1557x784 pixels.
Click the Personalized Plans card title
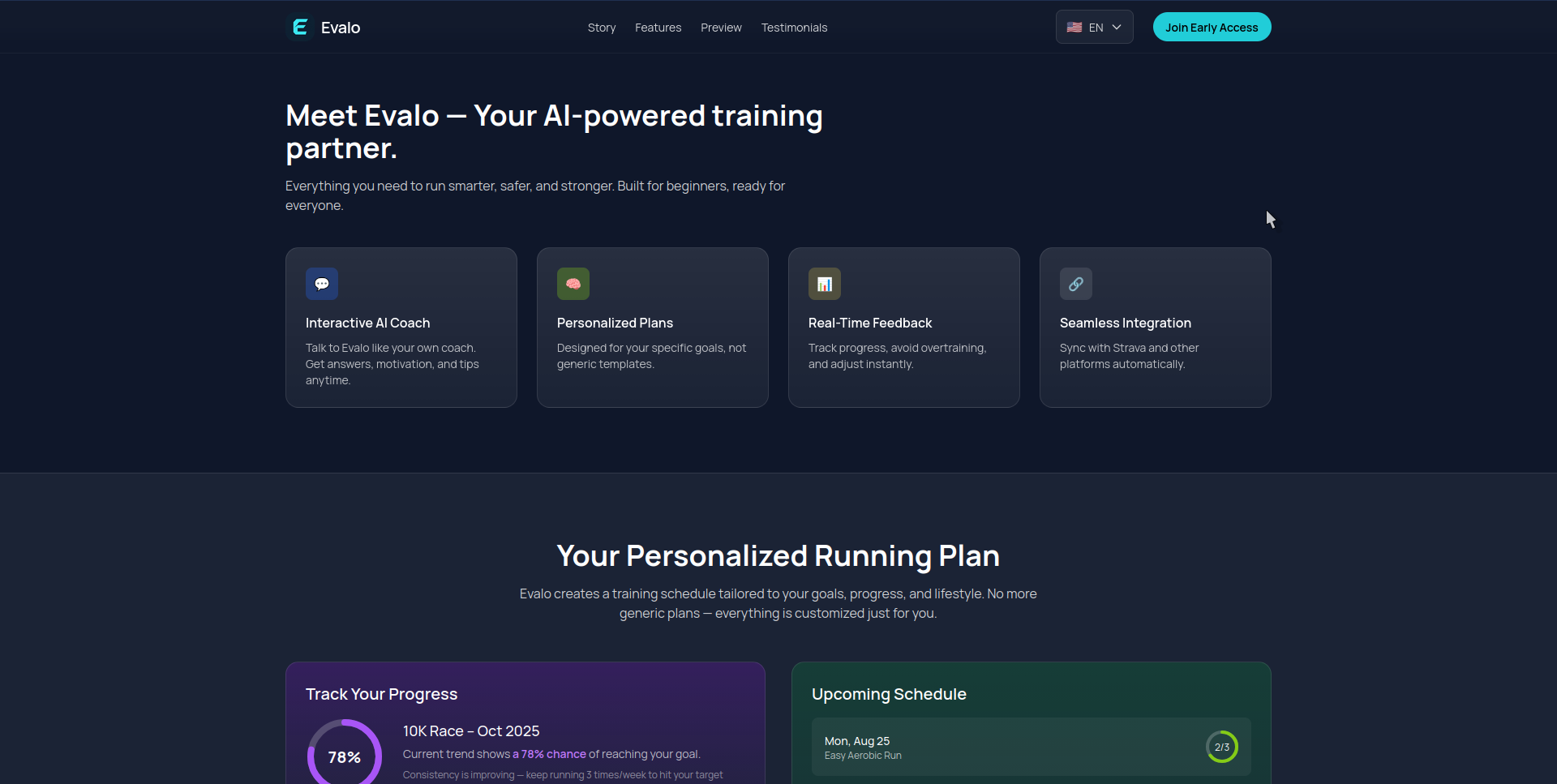click(616, 323)
